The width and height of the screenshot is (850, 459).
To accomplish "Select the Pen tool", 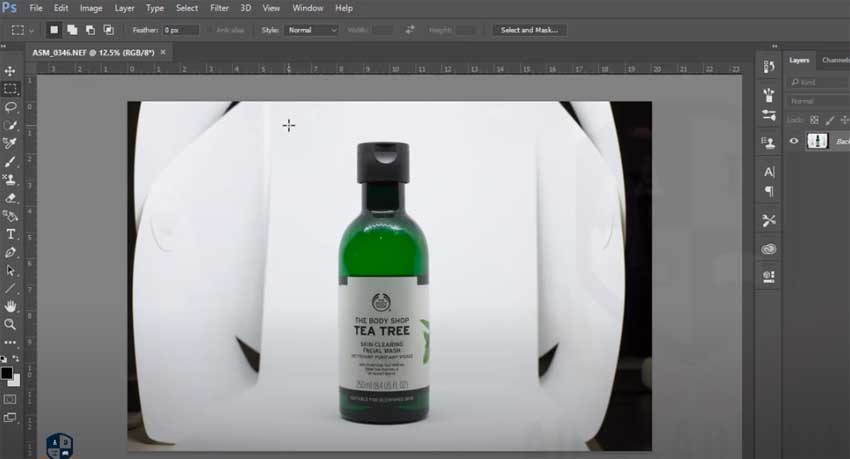I will (10, 253).
